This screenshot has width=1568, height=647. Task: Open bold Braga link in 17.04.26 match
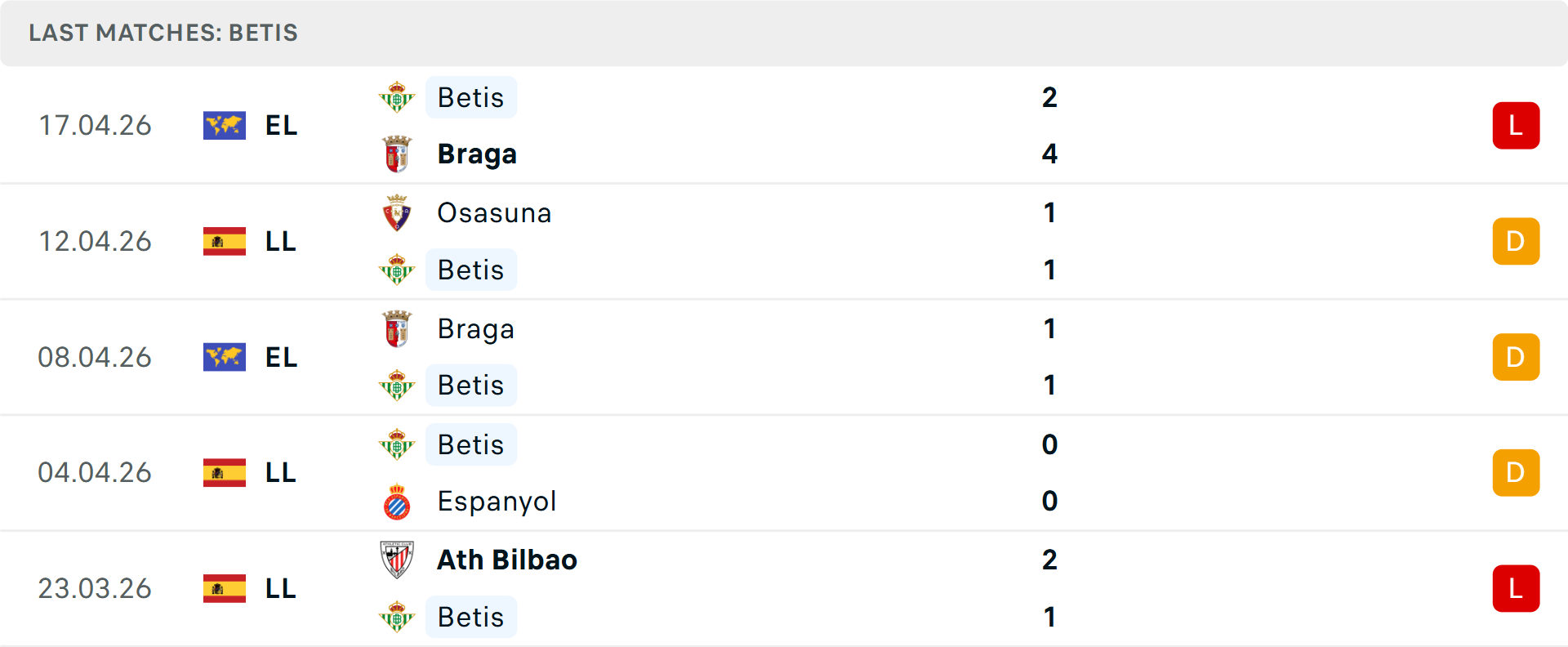[x=477, y=154]
